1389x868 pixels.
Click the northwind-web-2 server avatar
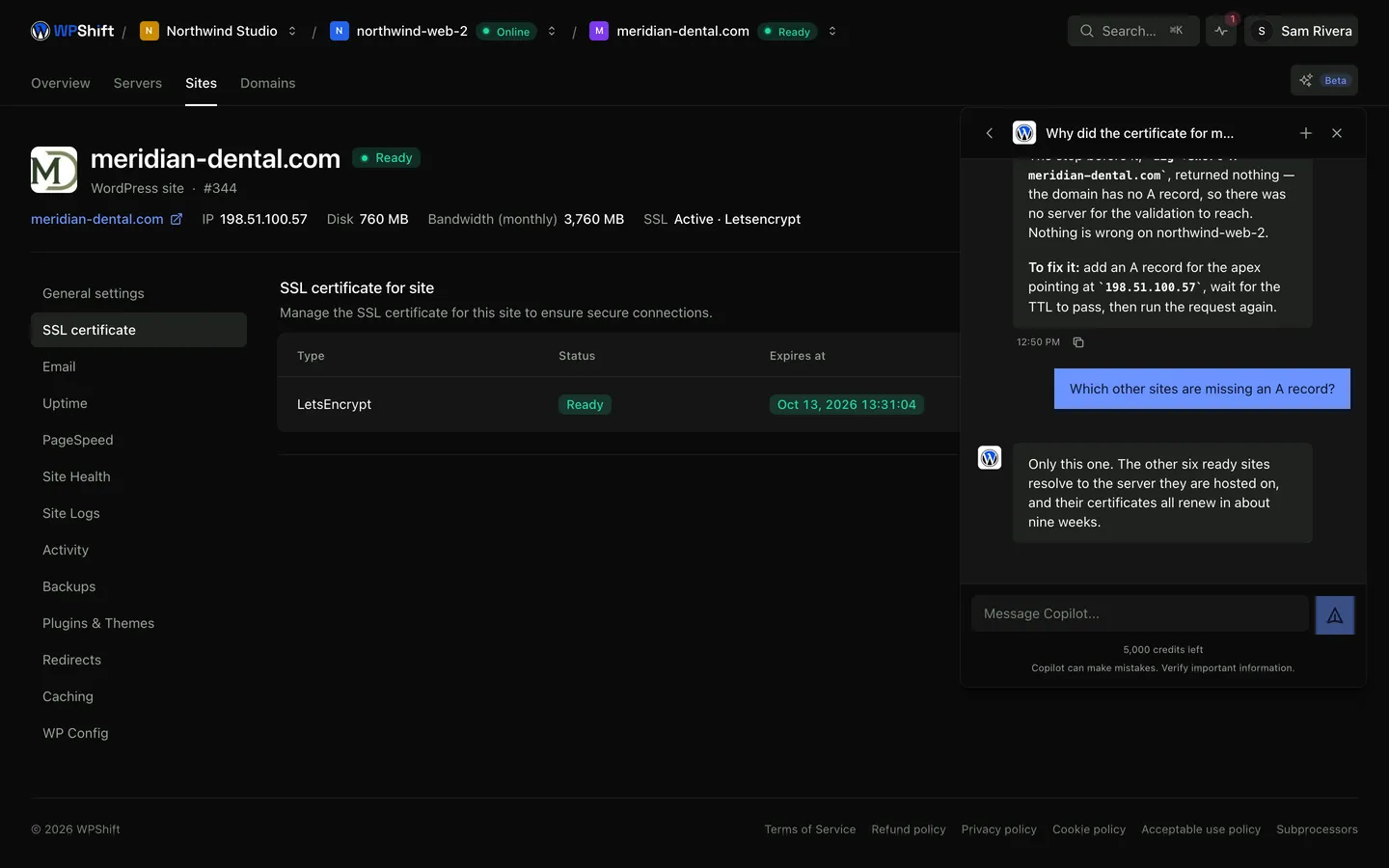[x=340, y=31]
